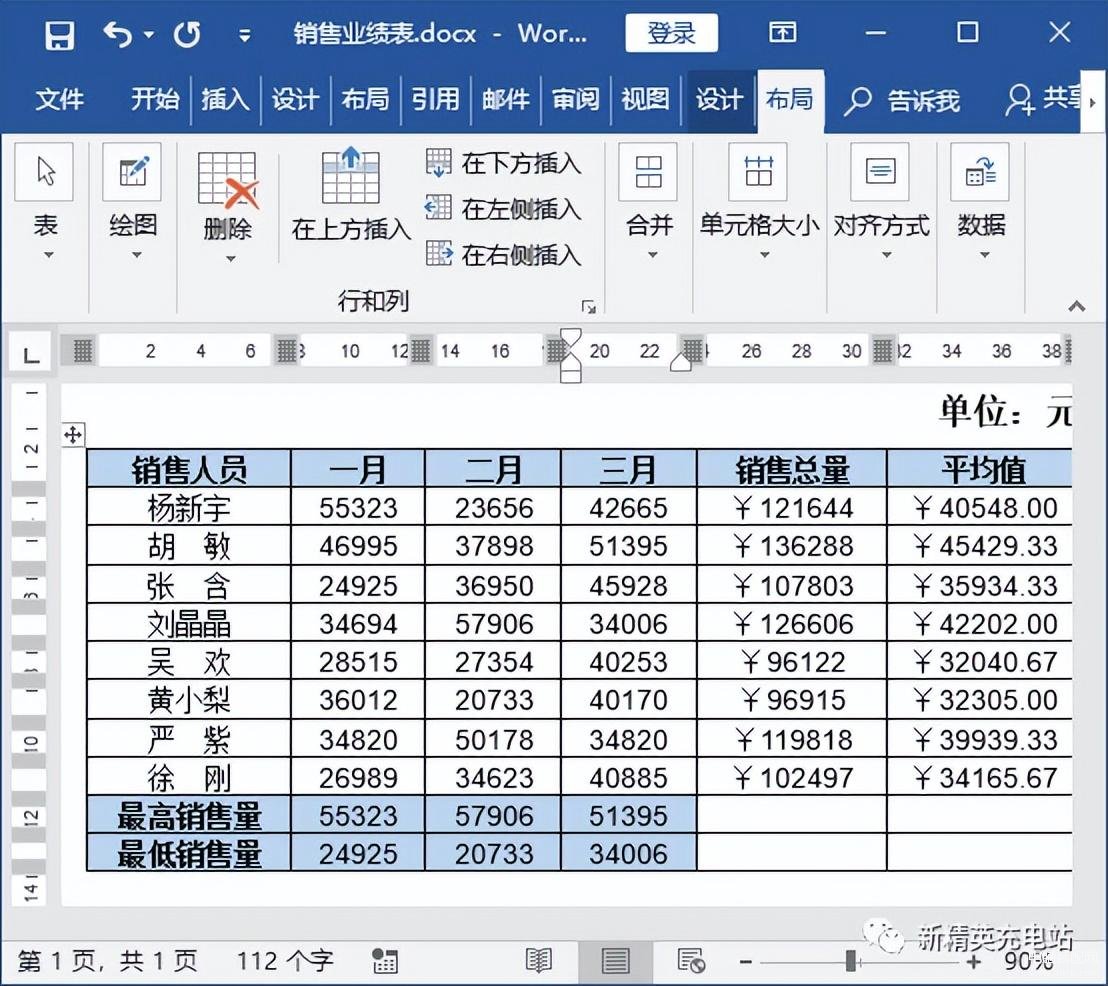The image size is (1108, 986).
Task: Click 在下方插入 insert below button
Action: tap(504, 163)
